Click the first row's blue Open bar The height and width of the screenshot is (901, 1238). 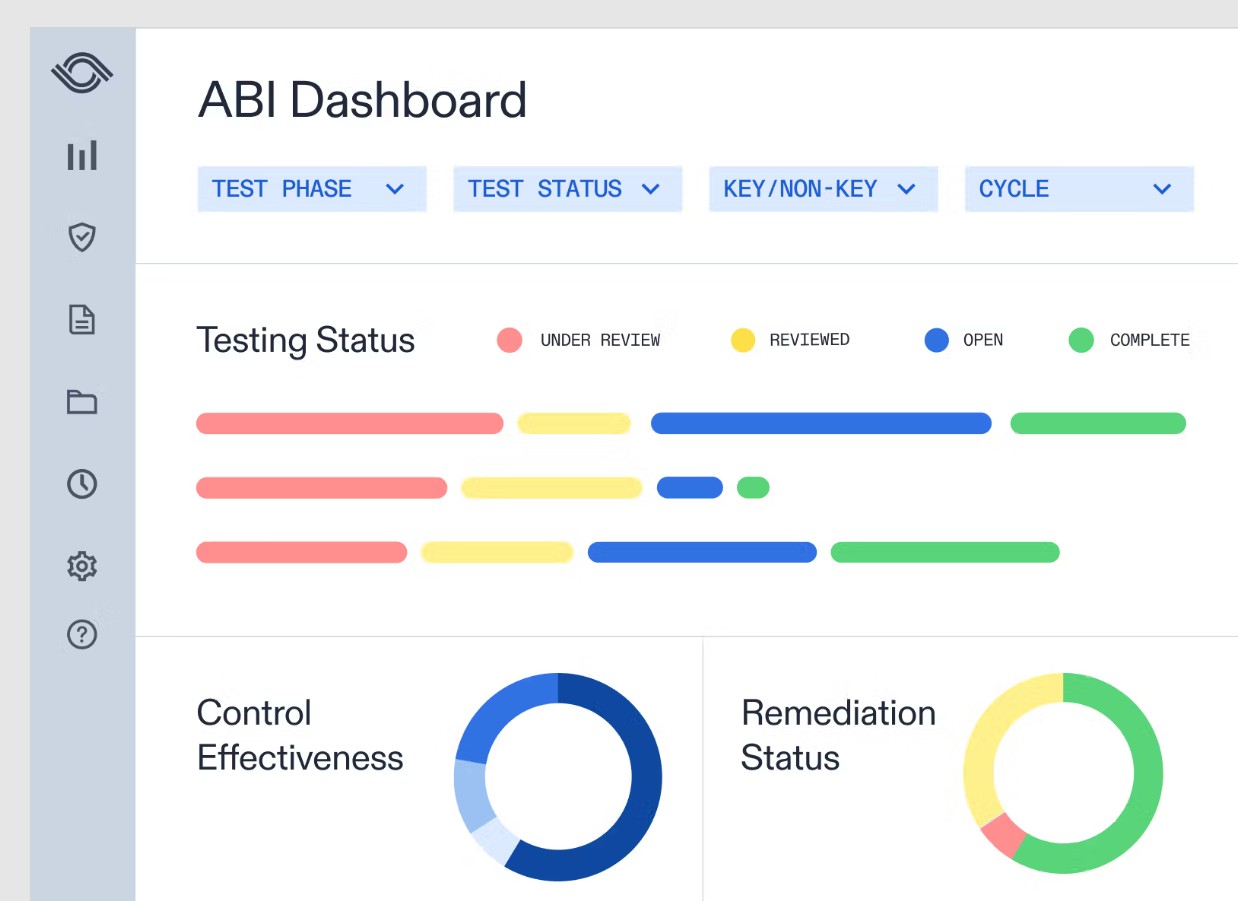pyautogui.click(x=820, y=423)
